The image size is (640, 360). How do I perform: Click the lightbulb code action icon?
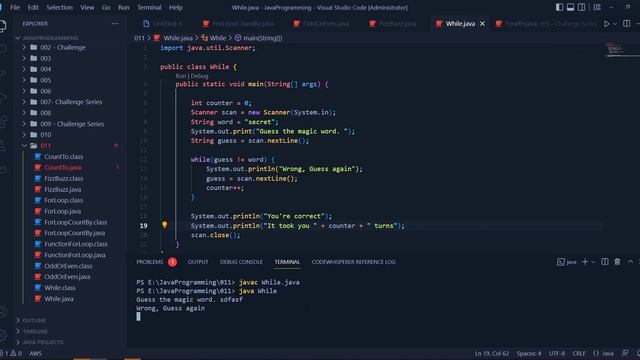(x=164, y=225)
